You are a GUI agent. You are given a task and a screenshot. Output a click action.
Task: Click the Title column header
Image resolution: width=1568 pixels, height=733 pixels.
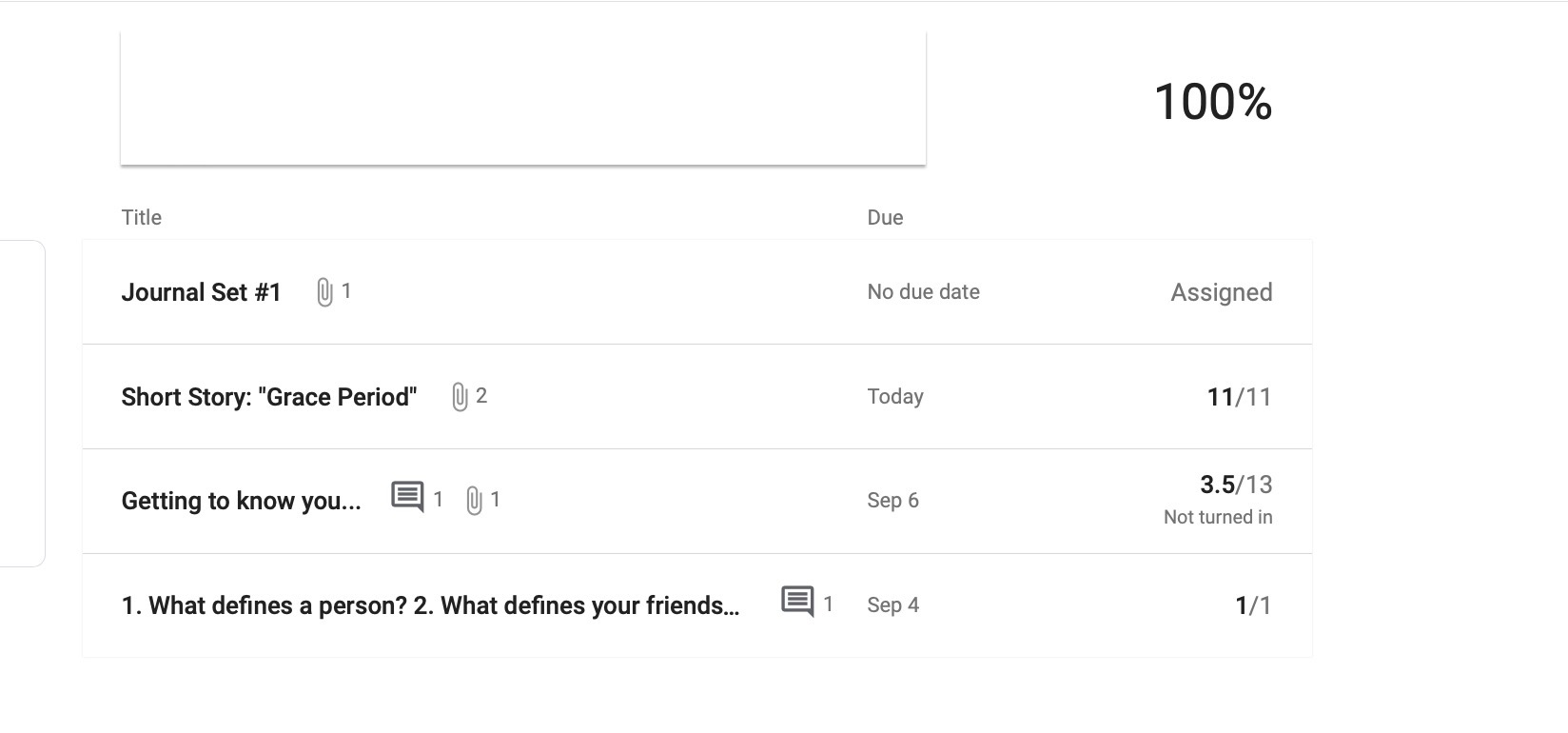142,218
